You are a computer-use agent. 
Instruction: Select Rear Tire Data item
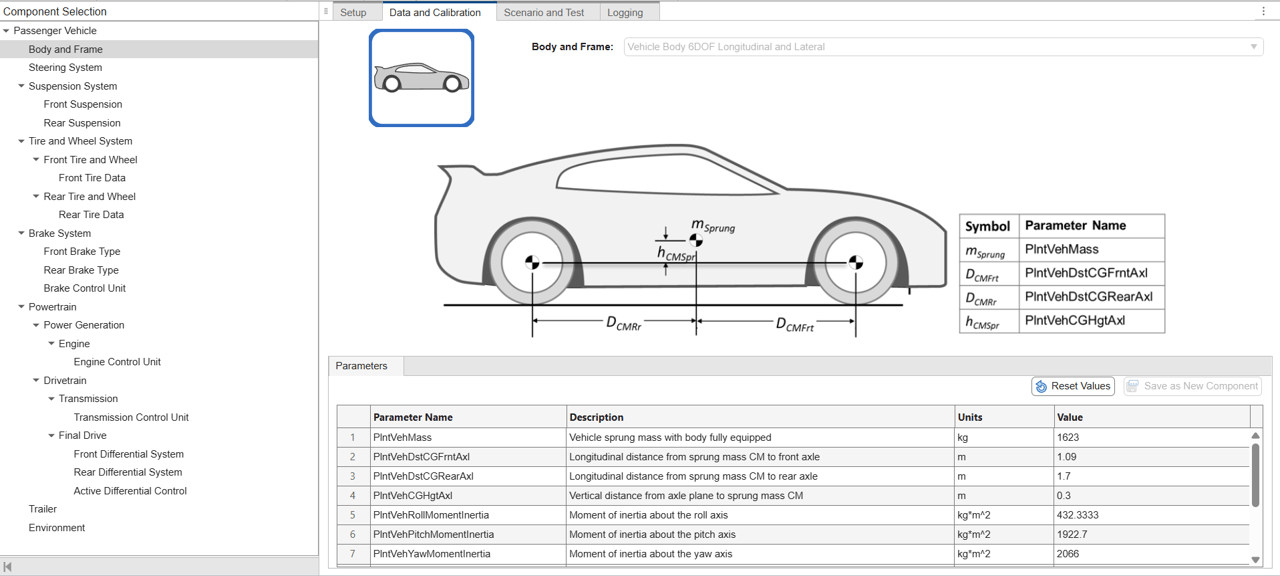91,215
